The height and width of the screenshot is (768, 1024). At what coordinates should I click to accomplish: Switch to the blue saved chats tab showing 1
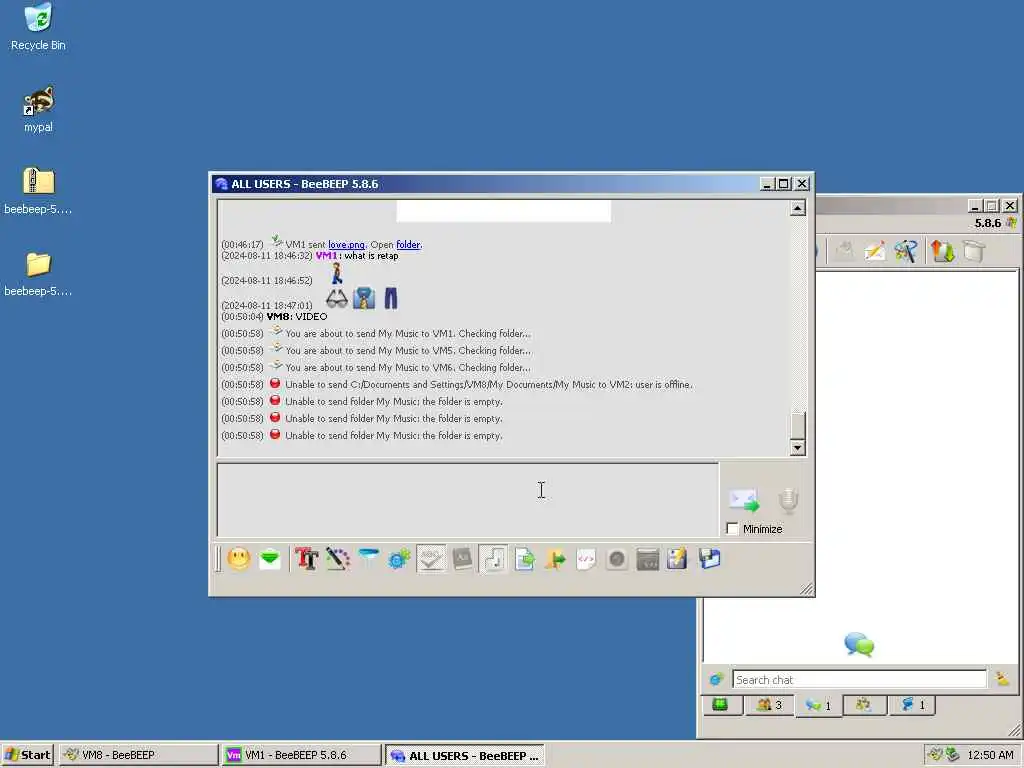[913, 705]
